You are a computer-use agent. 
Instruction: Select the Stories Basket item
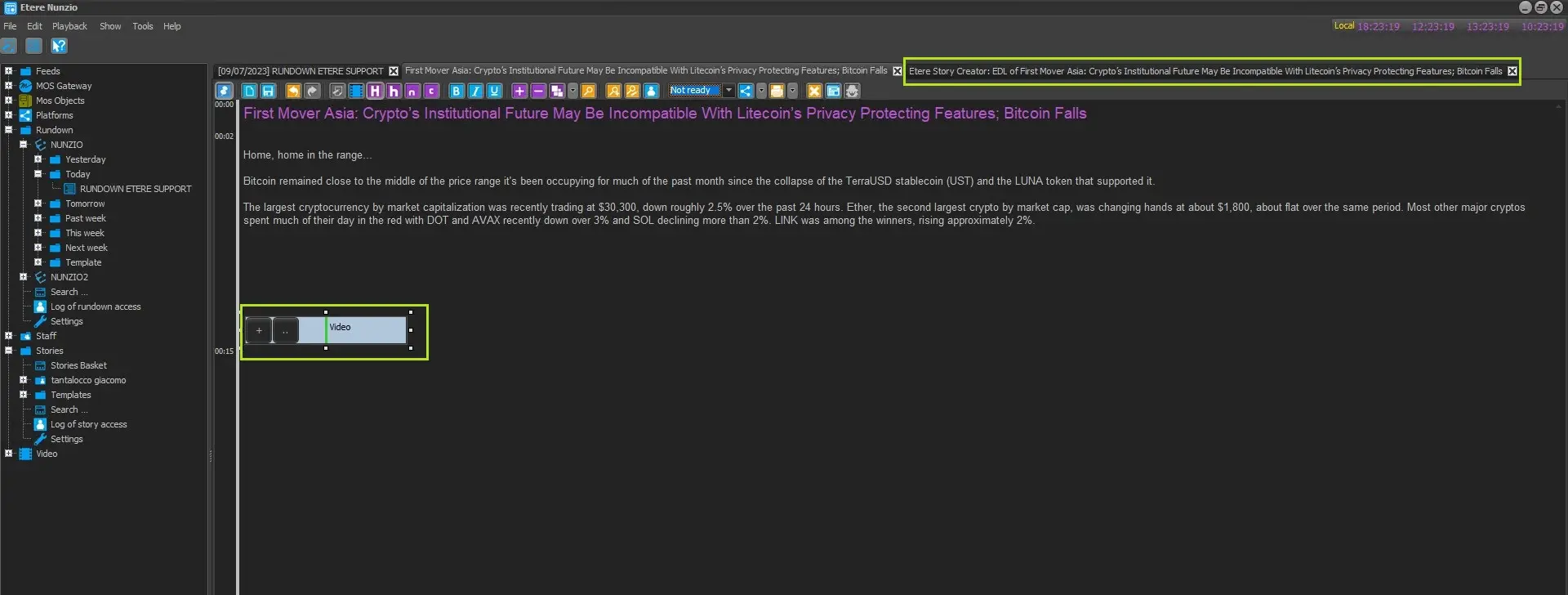[78, 365]
